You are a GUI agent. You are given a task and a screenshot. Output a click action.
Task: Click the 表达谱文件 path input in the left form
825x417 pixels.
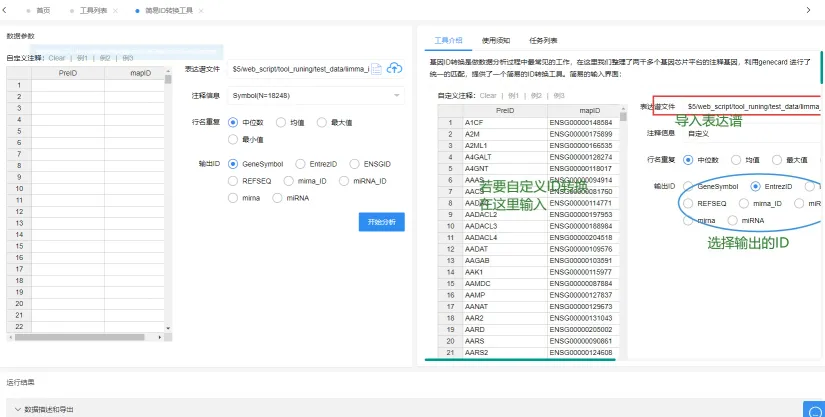298,68
